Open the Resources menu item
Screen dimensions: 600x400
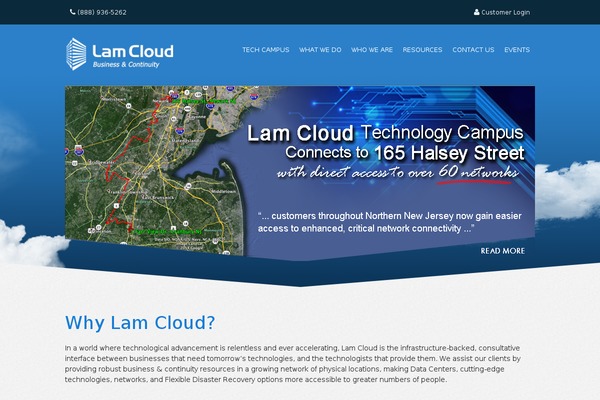coord(422,50)
